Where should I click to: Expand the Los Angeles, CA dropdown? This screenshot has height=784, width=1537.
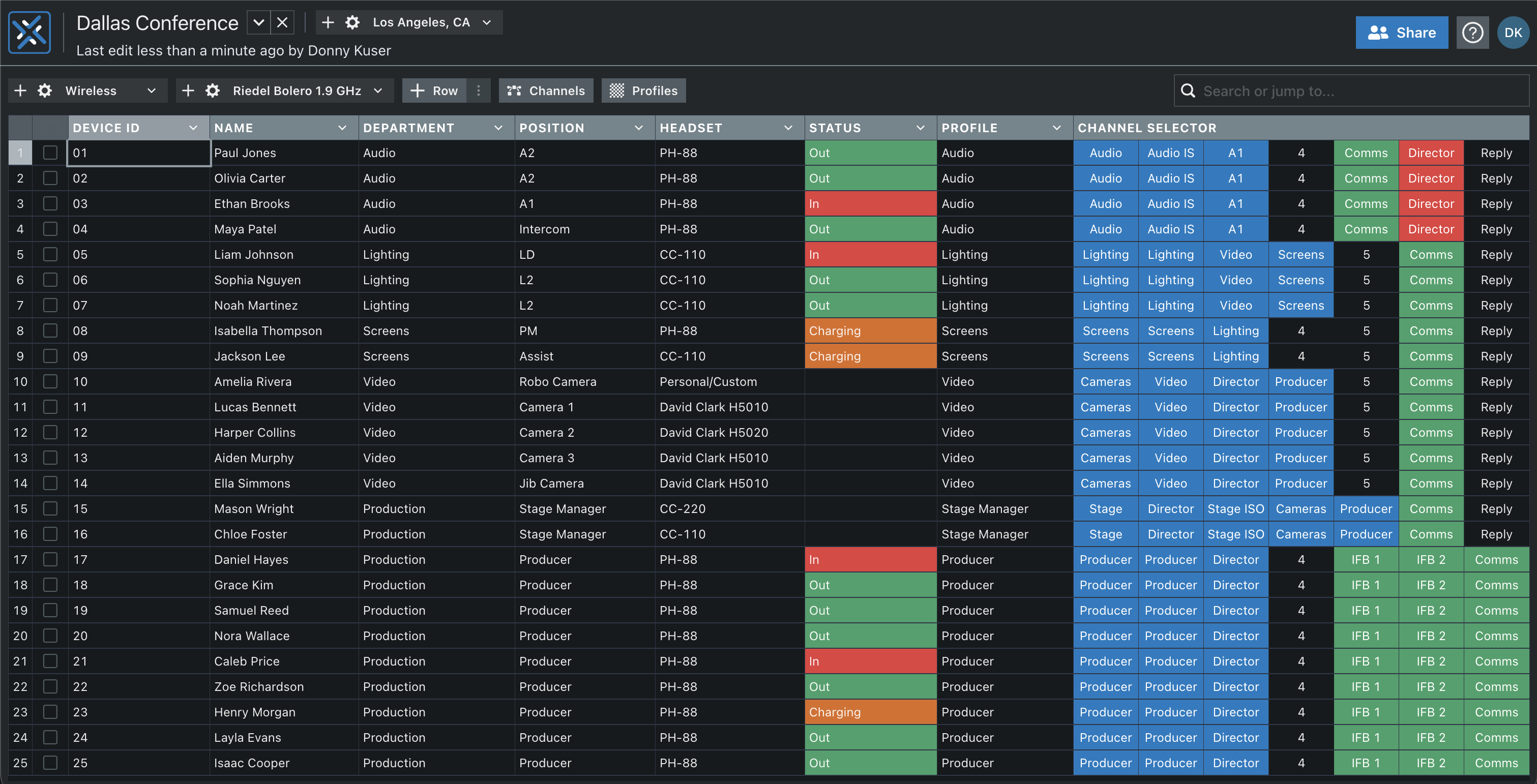(x=487, y=23)
